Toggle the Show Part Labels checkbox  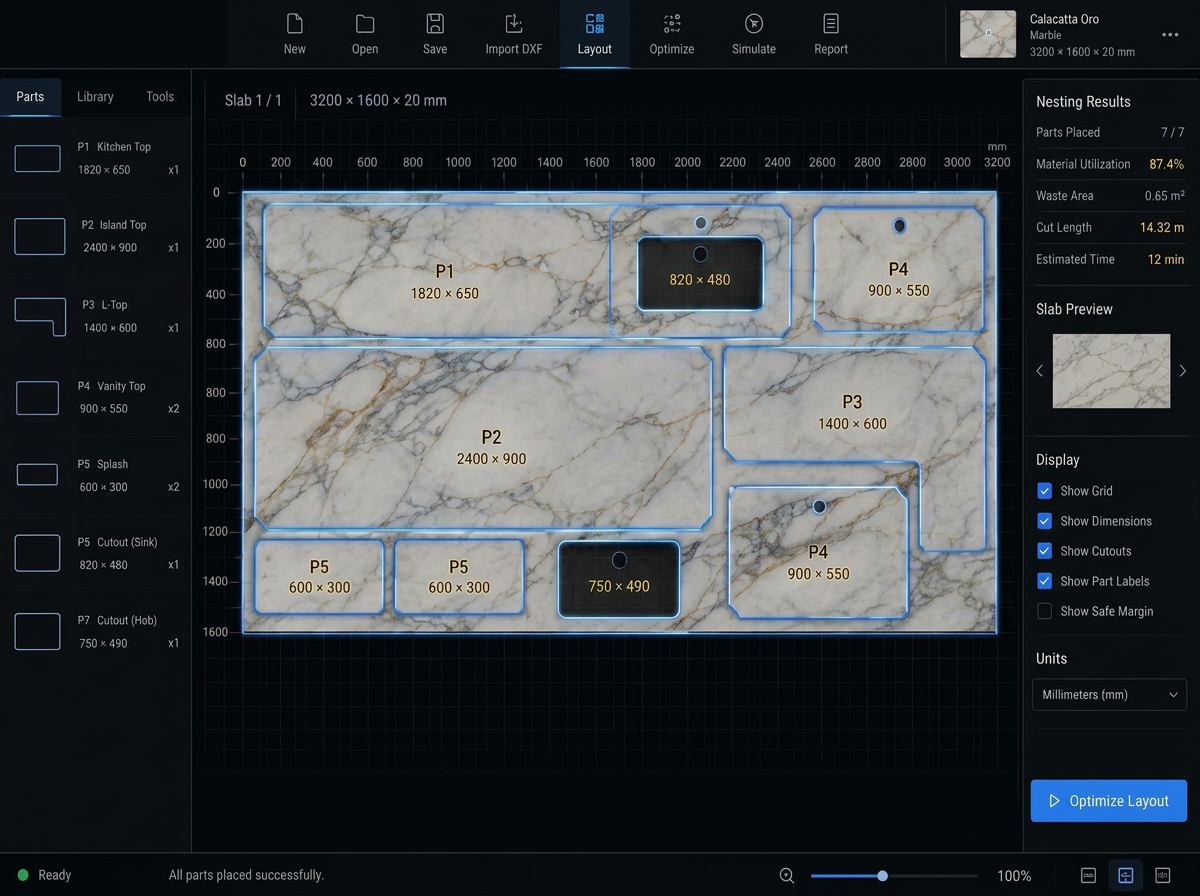point(1044,581)
